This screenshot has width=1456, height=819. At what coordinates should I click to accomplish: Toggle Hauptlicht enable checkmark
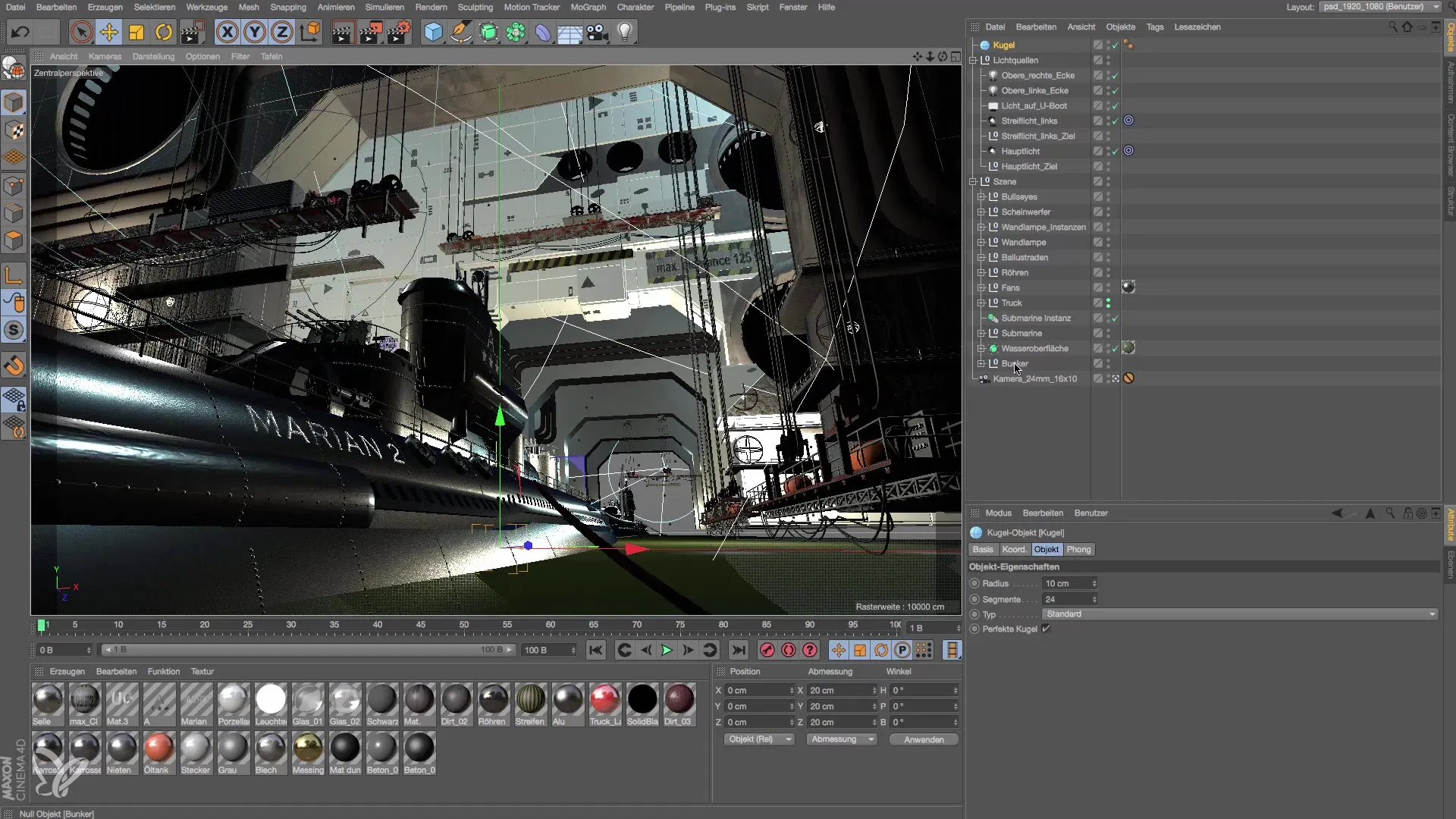1116,151
